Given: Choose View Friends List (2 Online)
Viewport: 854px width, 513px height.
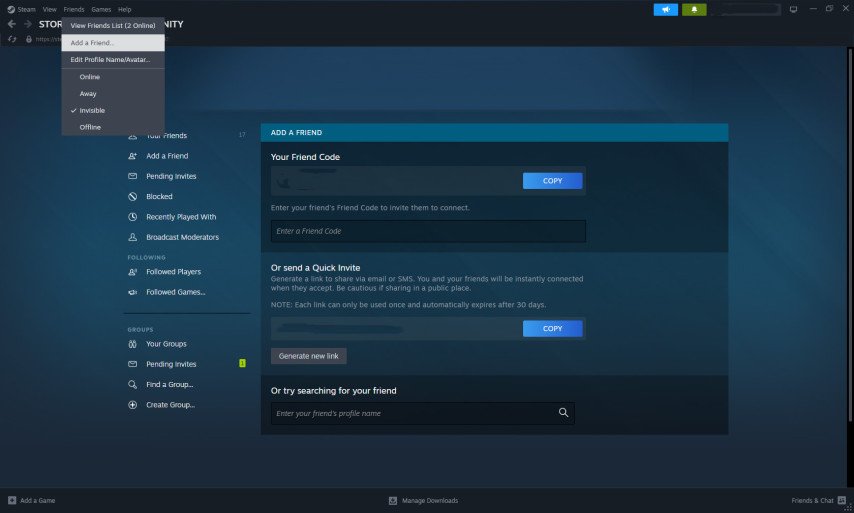Looking at the screenshot, I should [x=113, y=26].
